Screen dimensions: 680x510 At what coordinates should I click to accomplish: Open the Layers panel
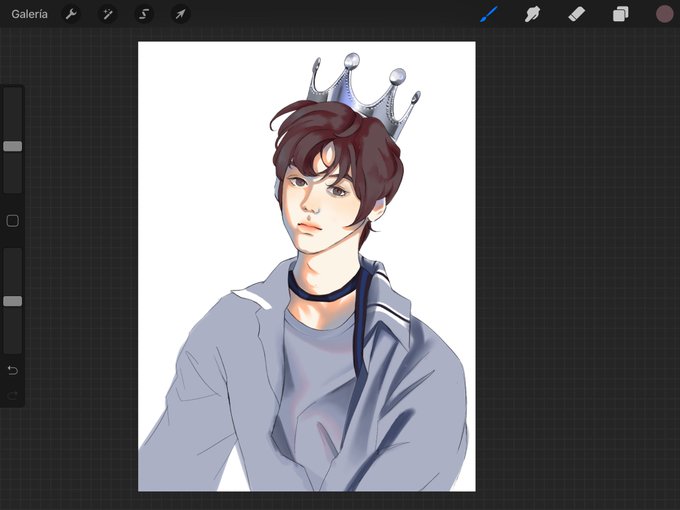(x=621, y=14)
